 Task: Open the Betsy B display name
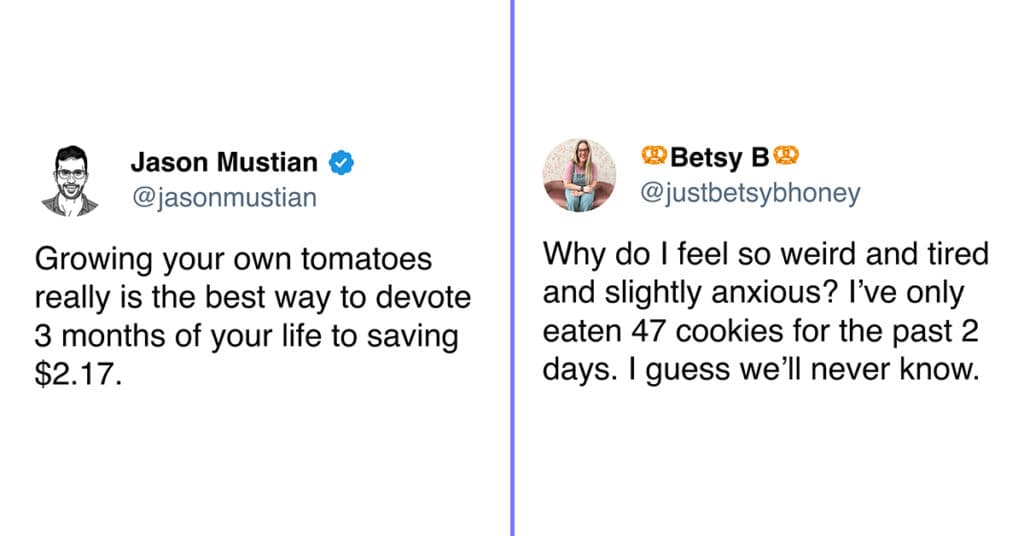tap(720, 157)
